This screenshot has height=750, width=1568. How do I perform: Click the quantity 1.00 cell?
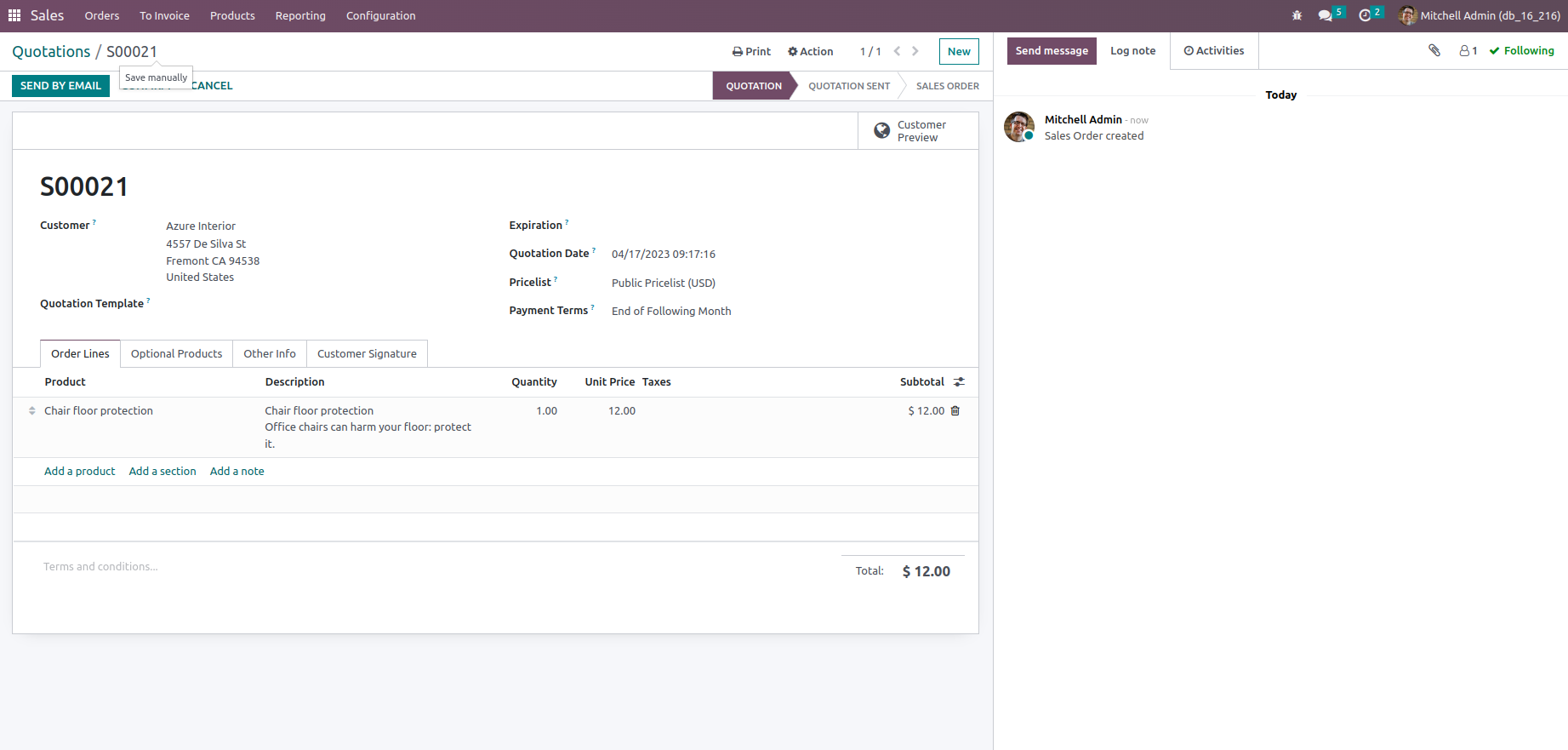point(546,410)
